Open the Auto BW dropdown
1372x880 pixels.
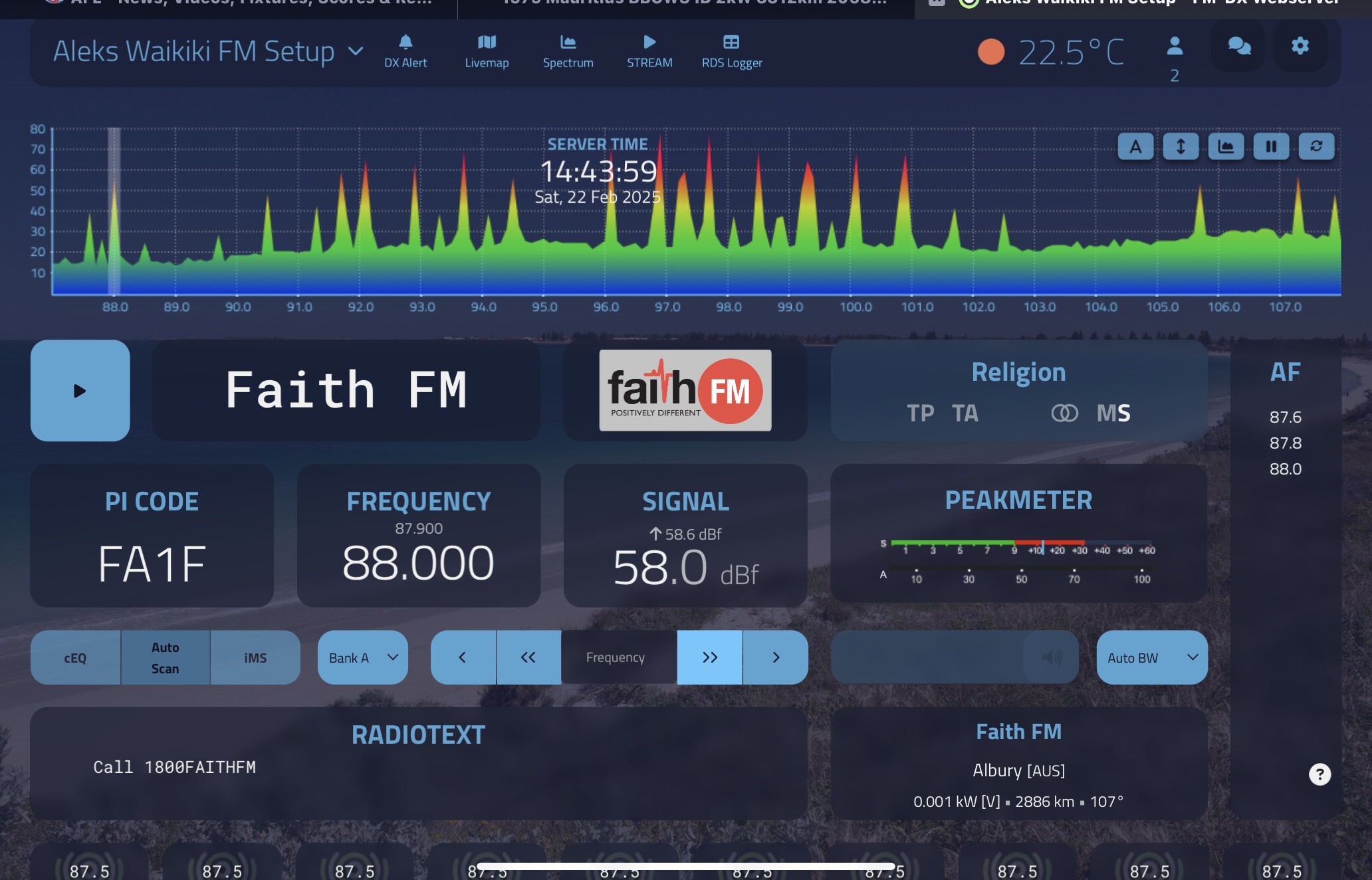(1151, 657)
